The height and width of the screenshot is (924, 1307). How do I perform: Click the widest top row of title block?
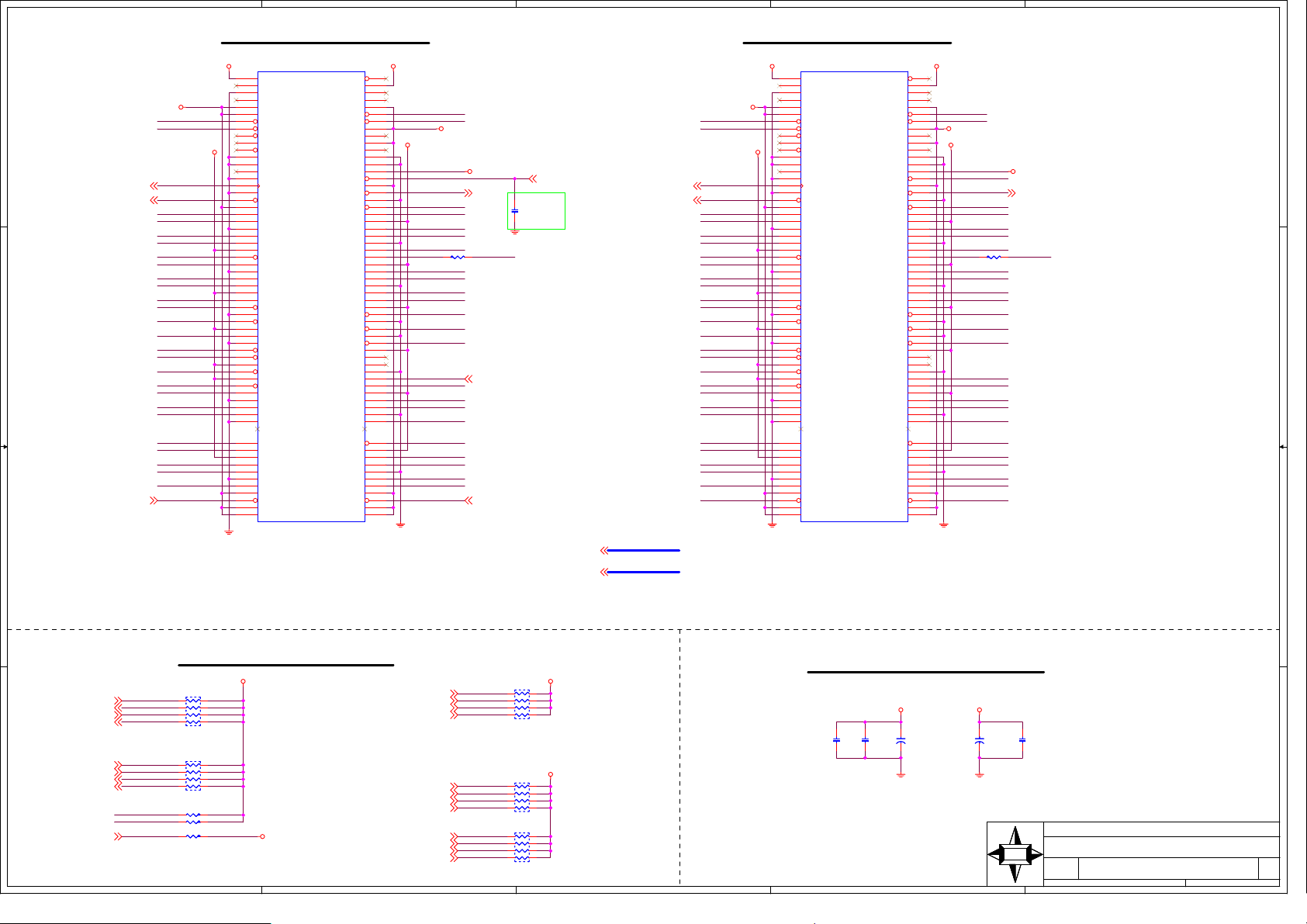click(x=1161, y=829)
